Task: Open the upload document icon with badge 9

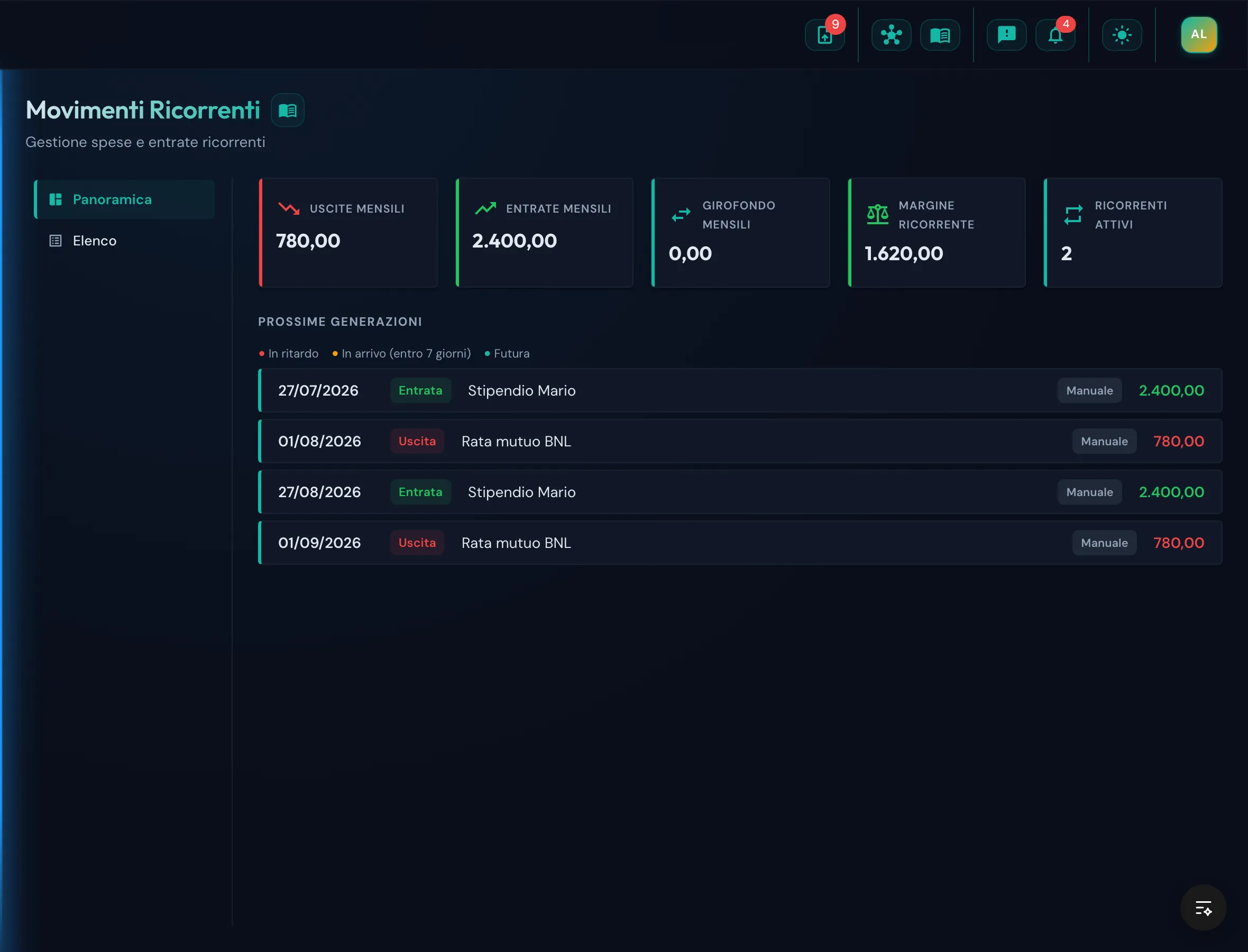Action: [825, 35]
